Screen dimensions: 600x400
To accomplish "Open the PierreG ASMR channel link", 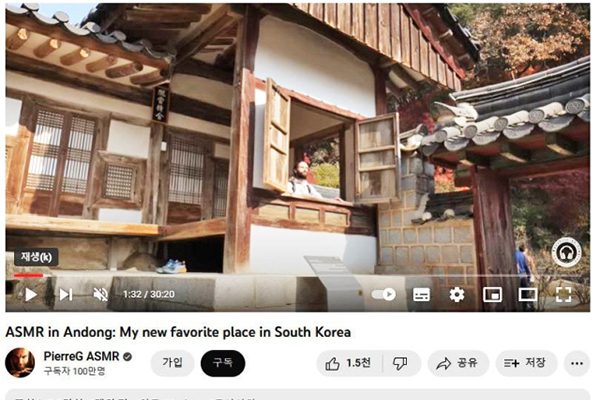I will [81, 356].
